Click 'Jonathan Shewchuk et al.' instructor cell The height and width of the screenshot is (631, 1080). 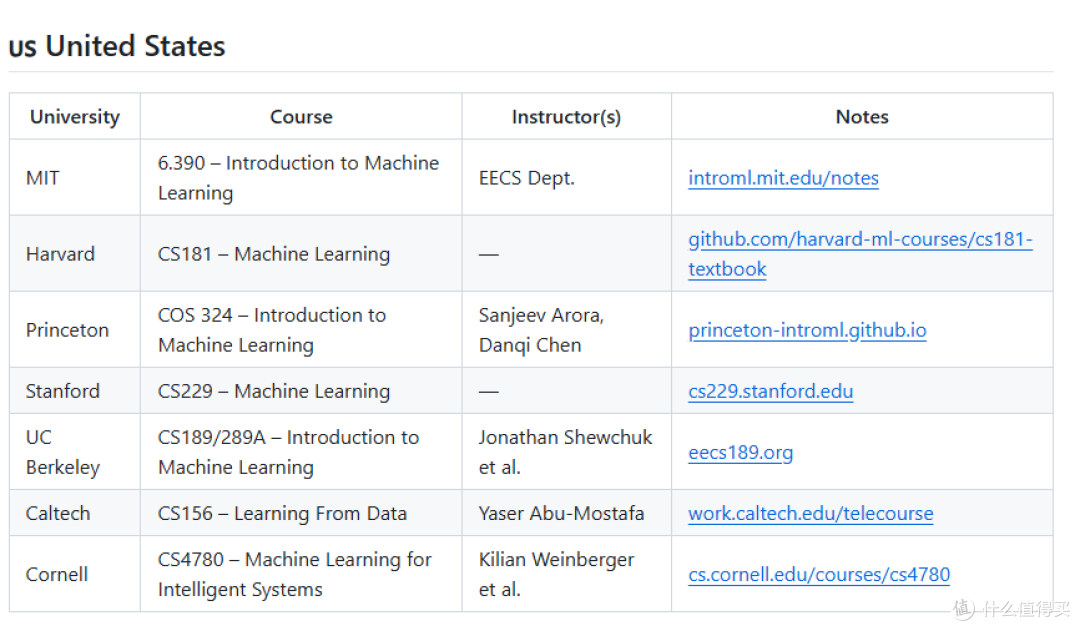(565, 452)
